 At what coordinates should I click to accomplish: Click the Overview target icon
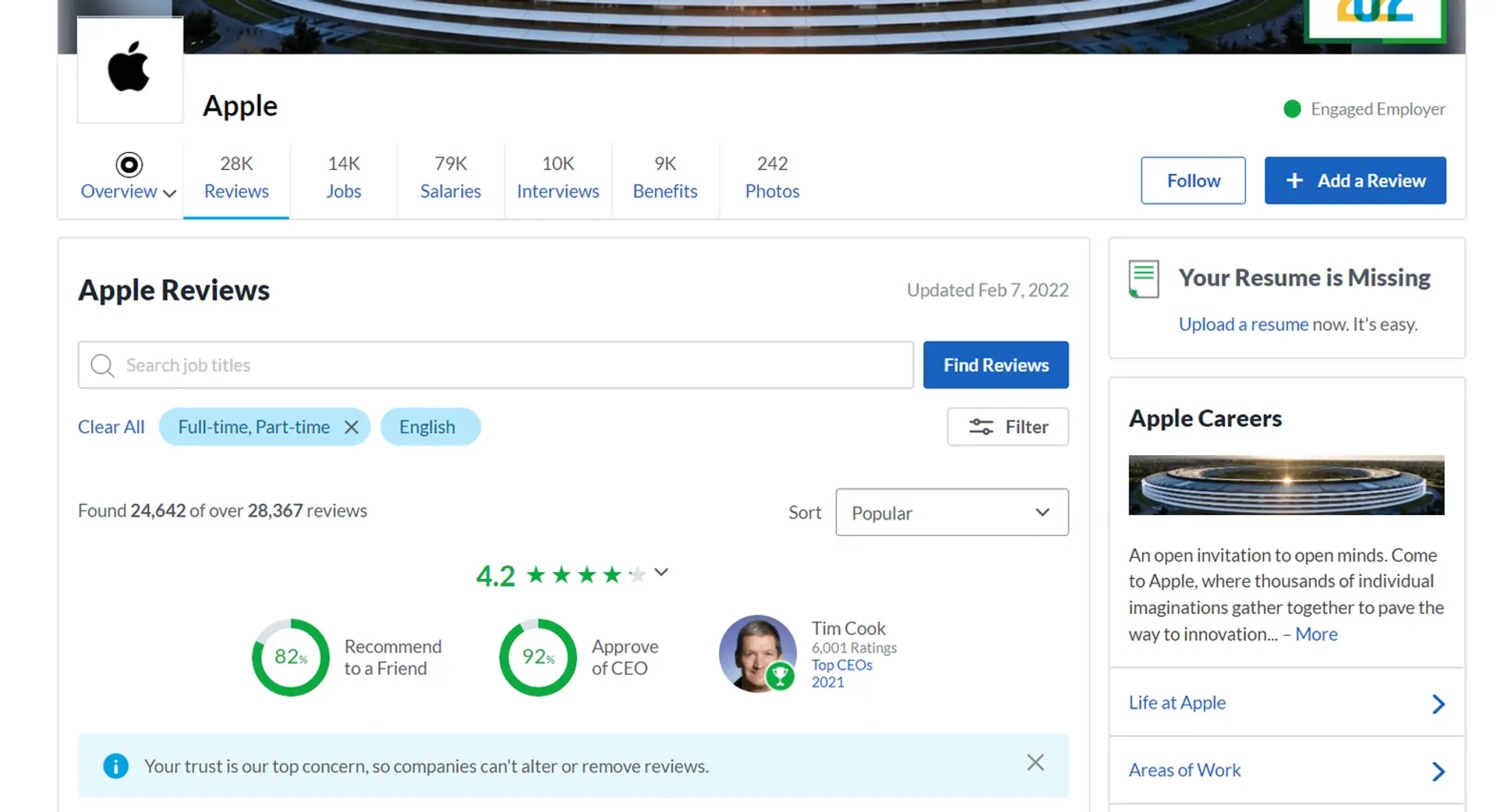[129, 164]
